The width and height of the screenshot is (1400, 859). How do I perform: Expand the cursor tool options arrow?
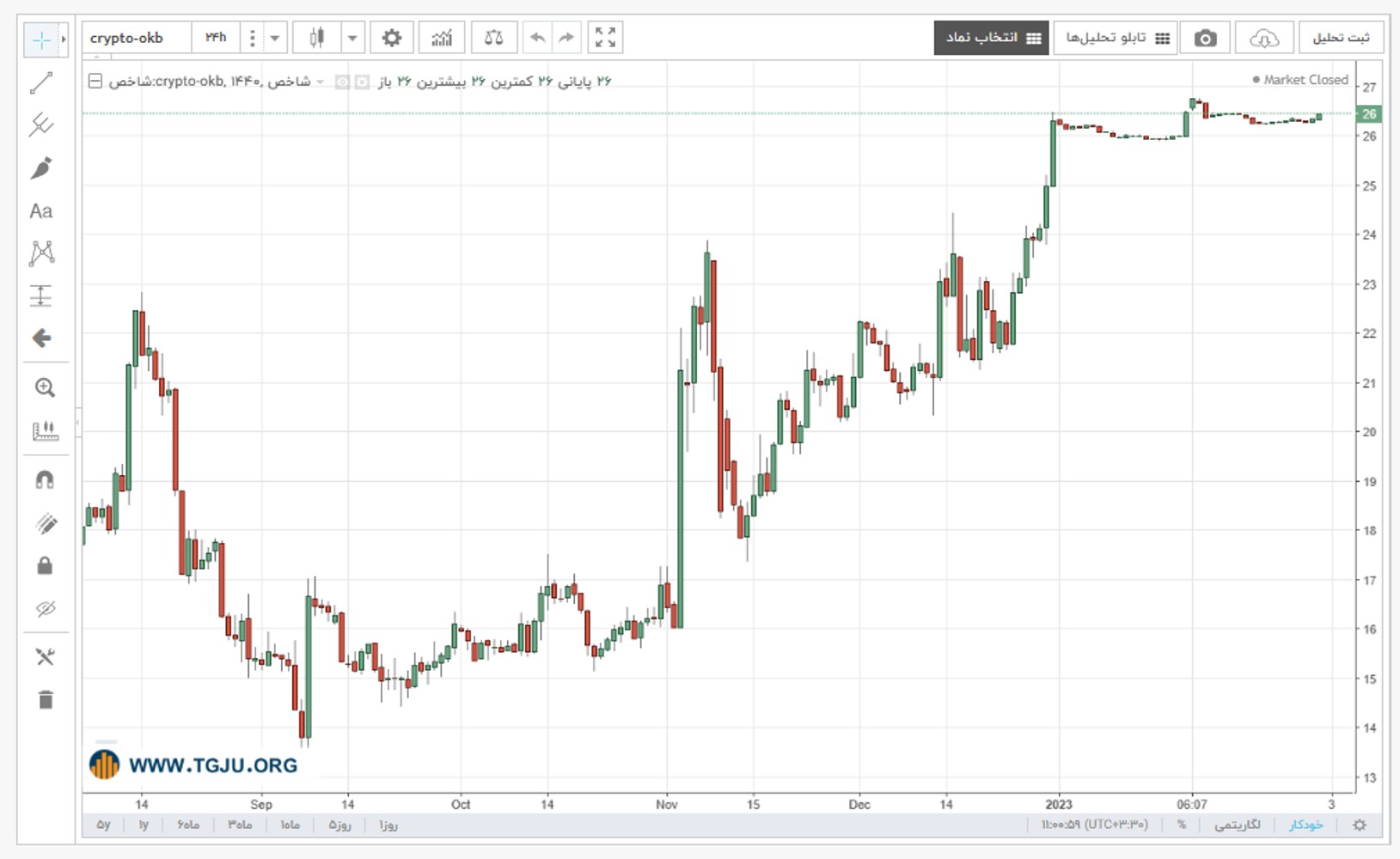tap(63, 40)
